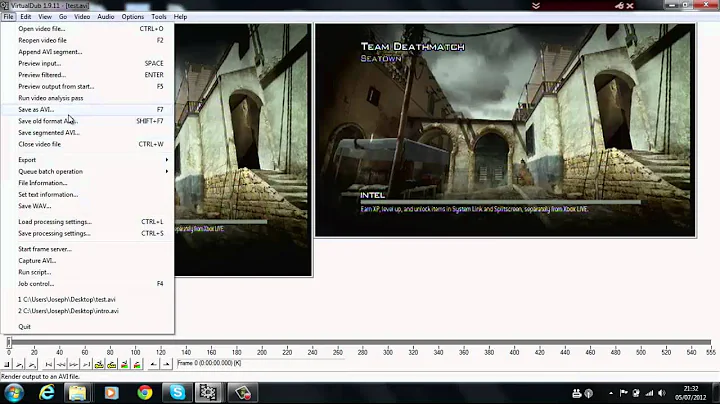
Task: Click the wrench icon in the title bar overlay
Action: click(619, 6)
